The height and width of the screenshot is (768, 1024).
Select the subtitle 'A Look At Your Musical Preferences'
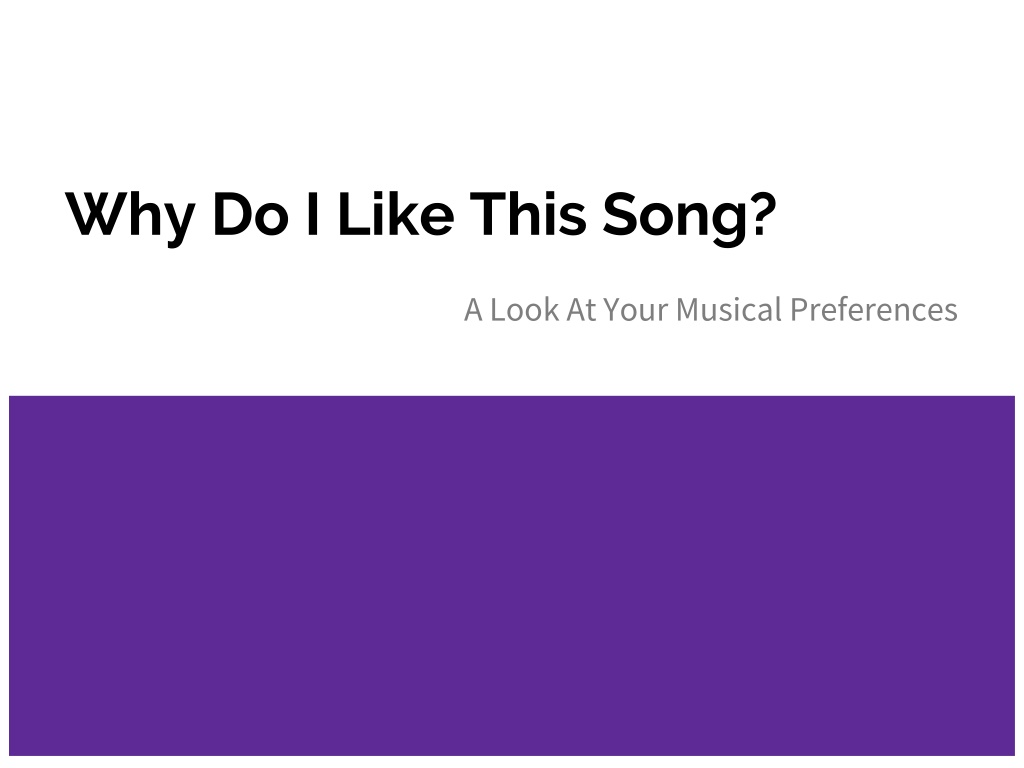711,310
